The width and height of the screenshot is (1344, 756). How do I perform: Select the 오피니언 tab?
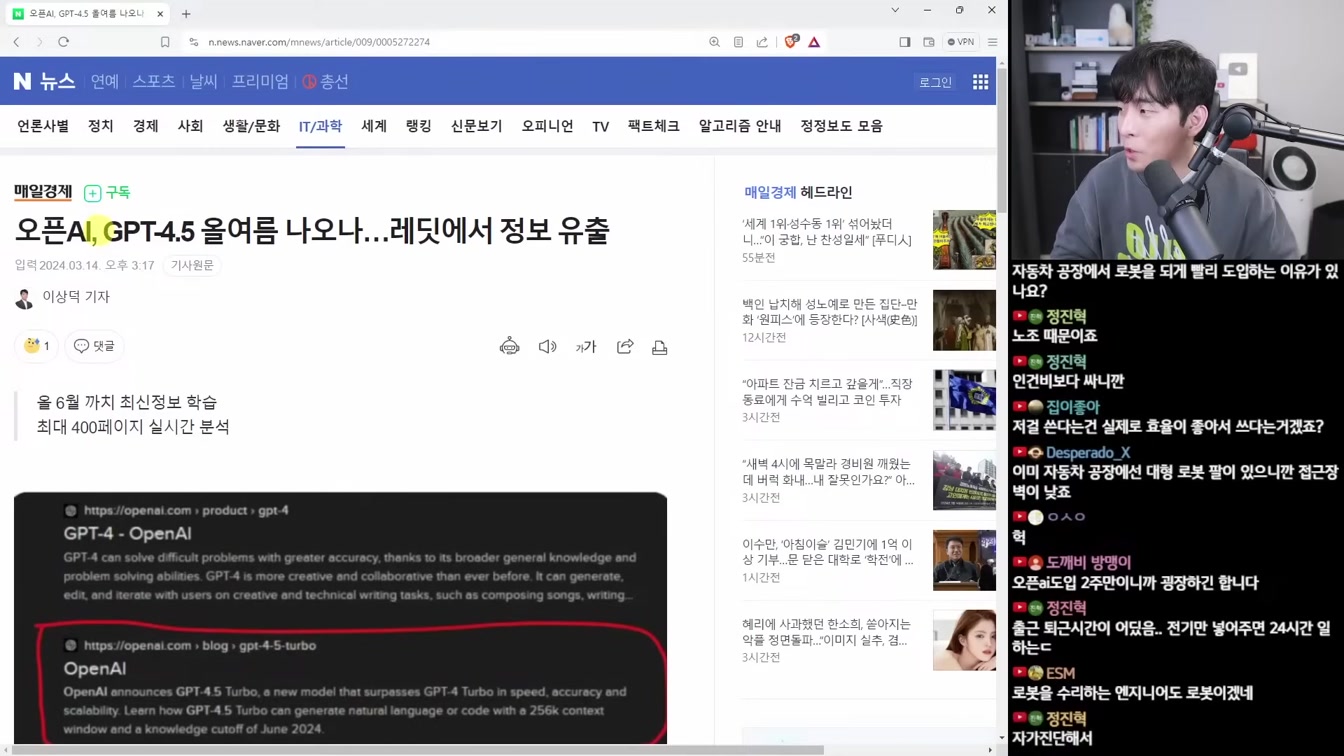[547, 126]
